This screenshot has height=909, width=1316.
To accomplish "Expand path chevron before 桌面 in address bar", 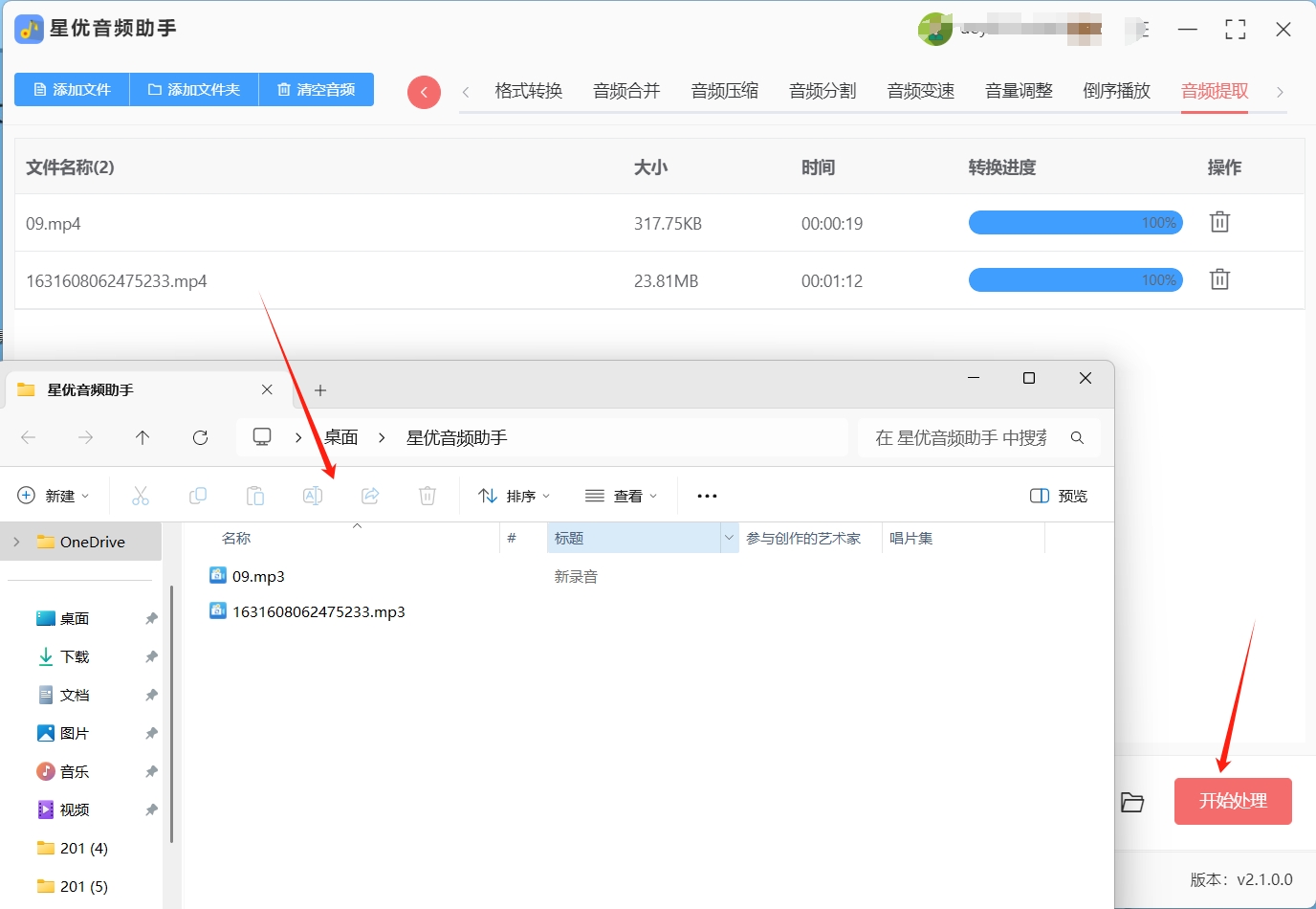I will tap(298, 437).
